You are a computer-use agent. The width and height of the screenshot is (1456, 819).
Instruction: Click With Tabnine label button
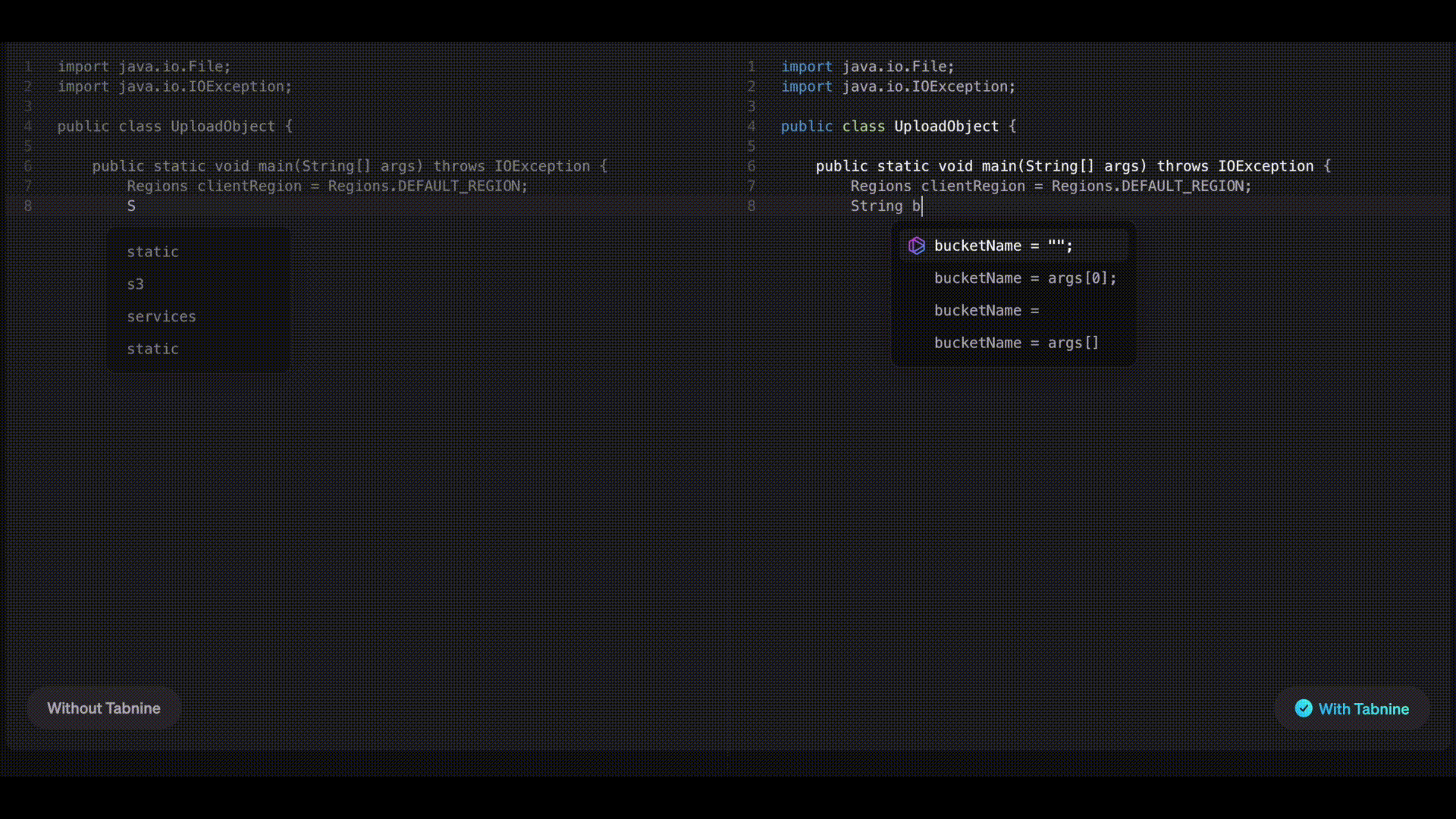pyautogui.click(x=1352, y=708)
